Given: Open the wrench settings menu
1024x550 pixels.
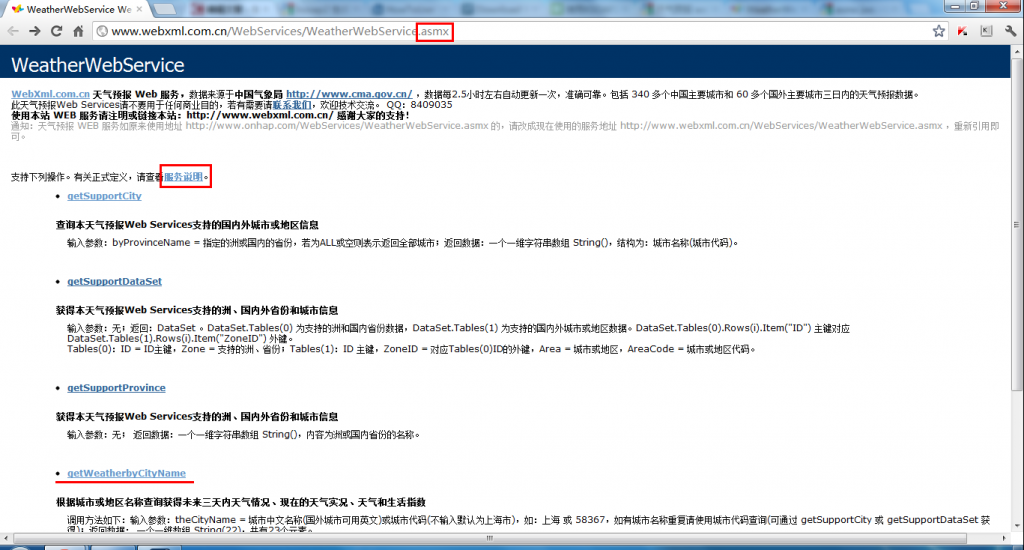Looking at the screenshot, I should [1010, 31].
